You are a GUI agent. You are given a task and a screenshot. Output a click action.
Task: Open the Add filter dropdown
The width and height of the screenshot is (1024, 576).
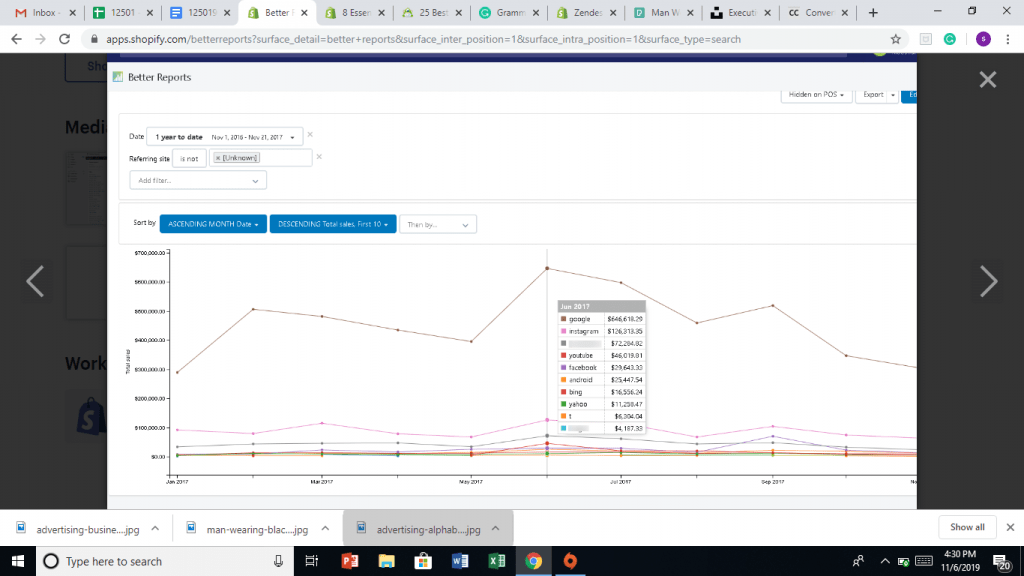[198, 180]
